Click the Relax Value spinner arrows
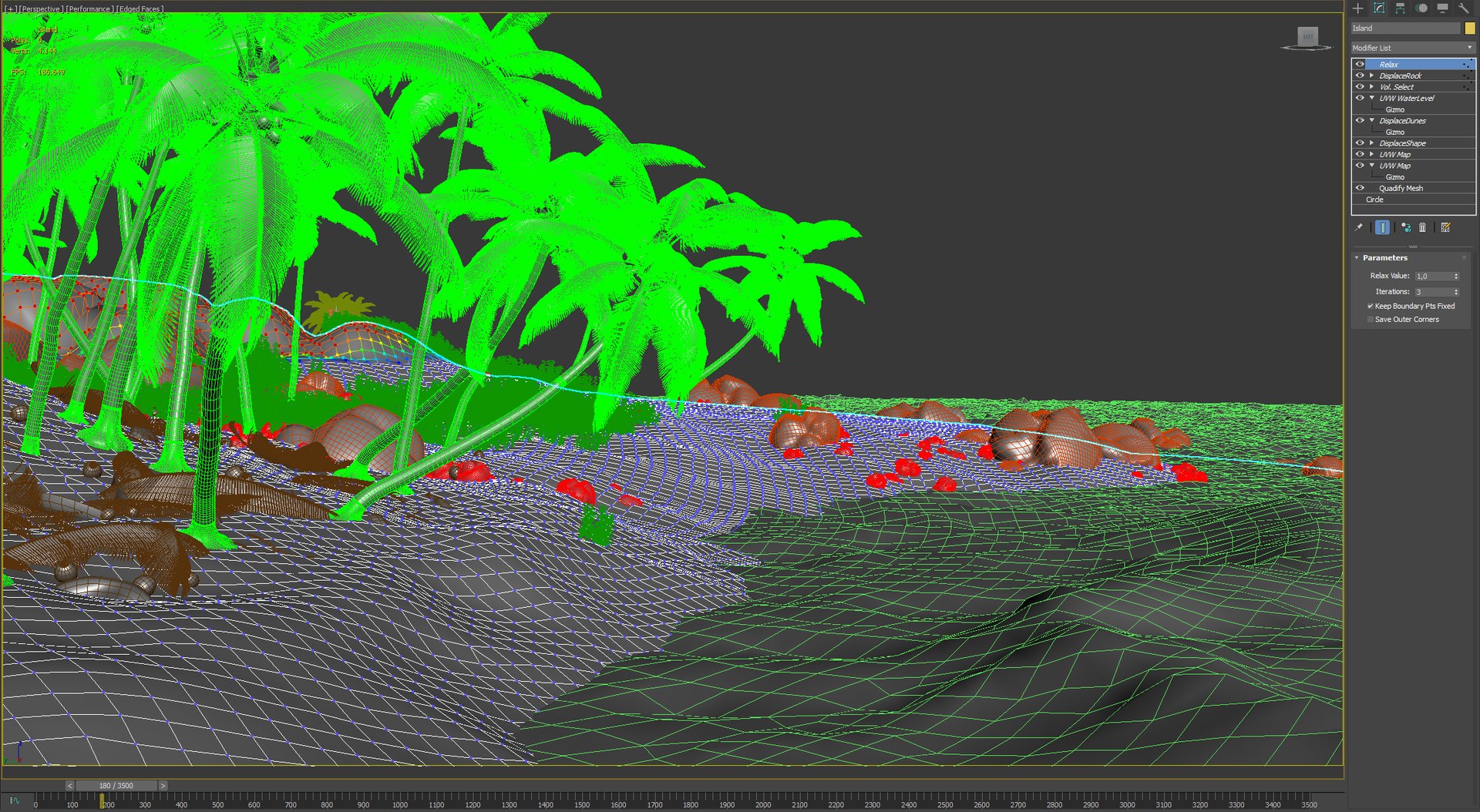This screenshot has height=812, width=1480. (x=1456, y=277)
